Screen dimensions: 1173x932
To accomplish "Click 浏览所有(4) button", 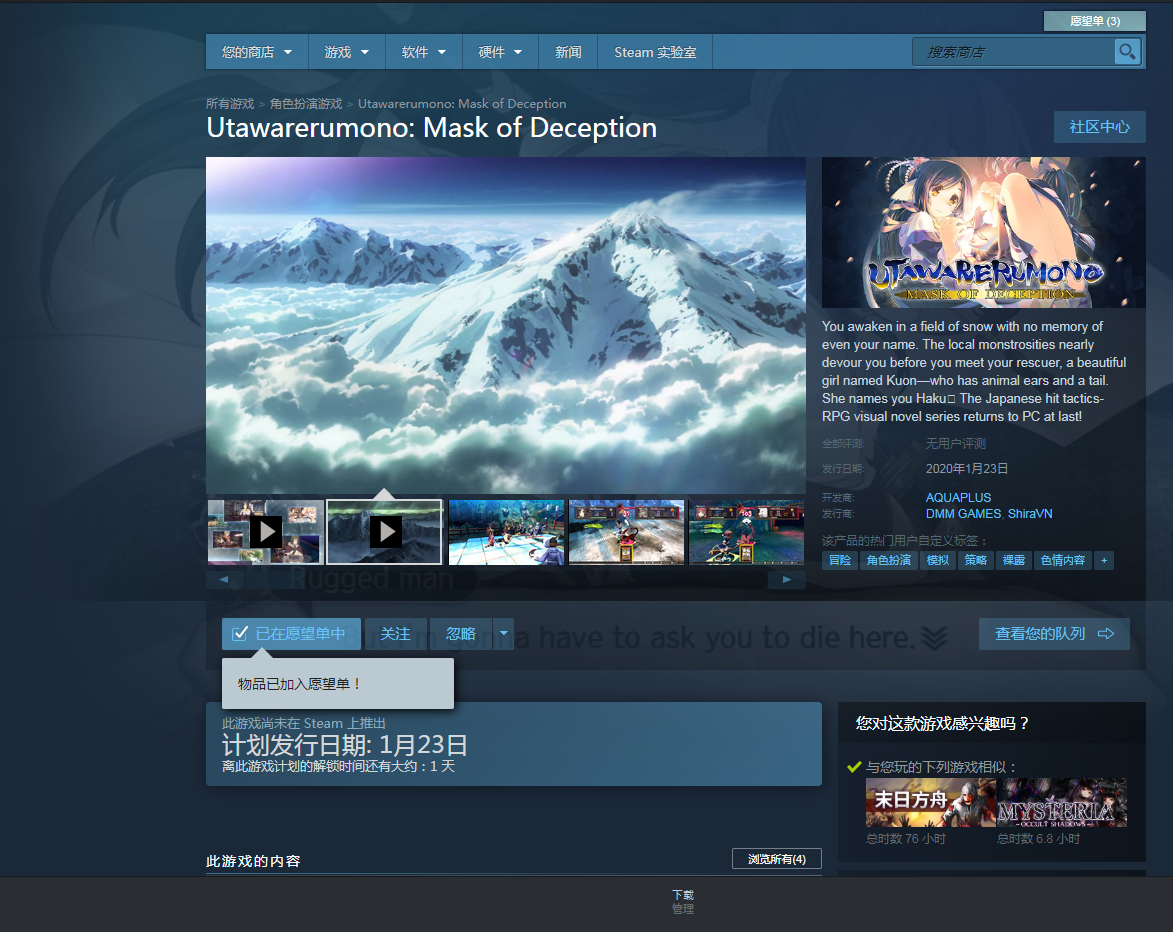I will [777, 859].
